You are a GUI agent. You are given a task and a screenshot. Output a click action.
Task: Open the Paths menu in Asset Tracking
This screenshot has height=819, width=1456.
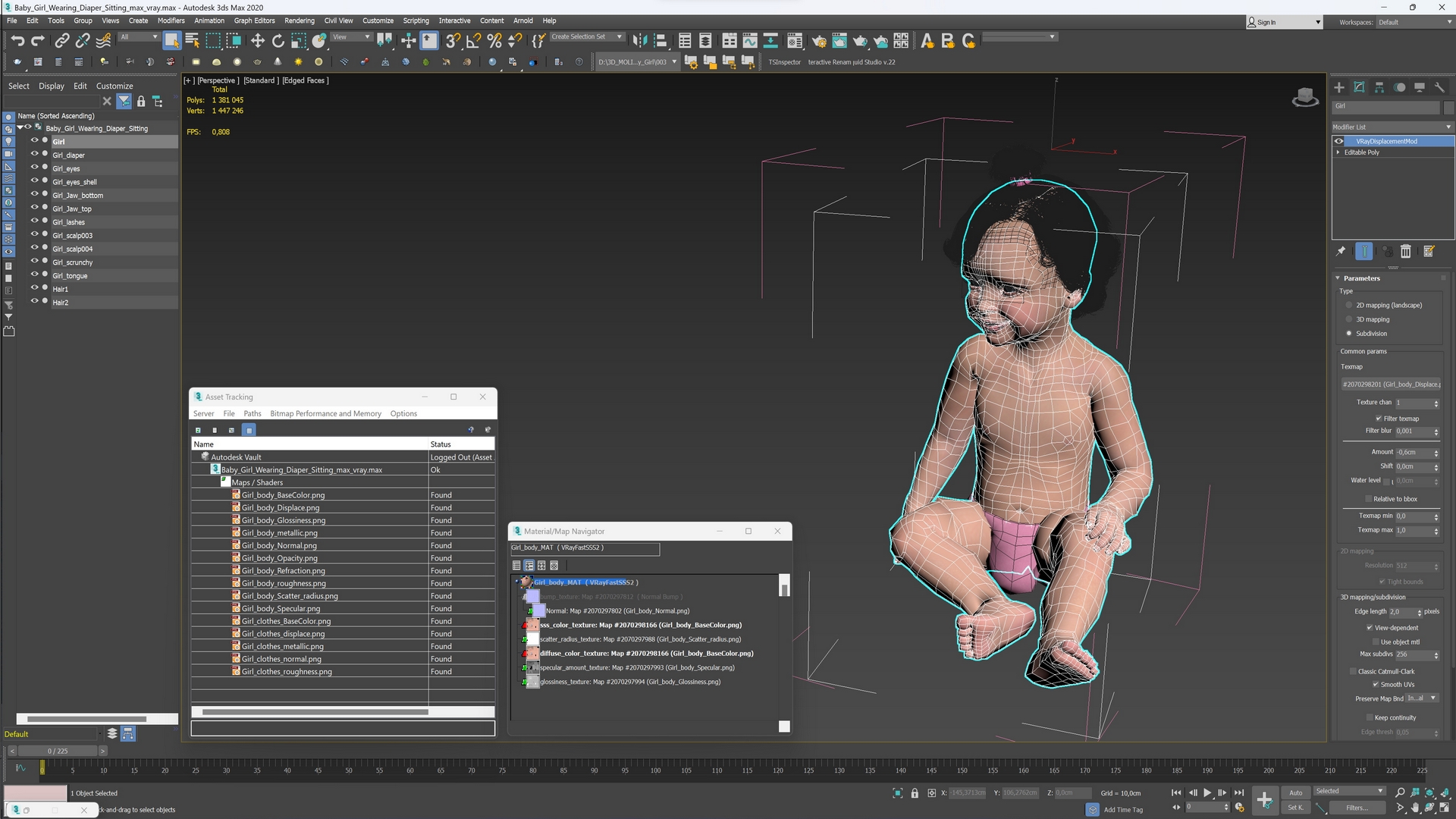coord(253,413)
